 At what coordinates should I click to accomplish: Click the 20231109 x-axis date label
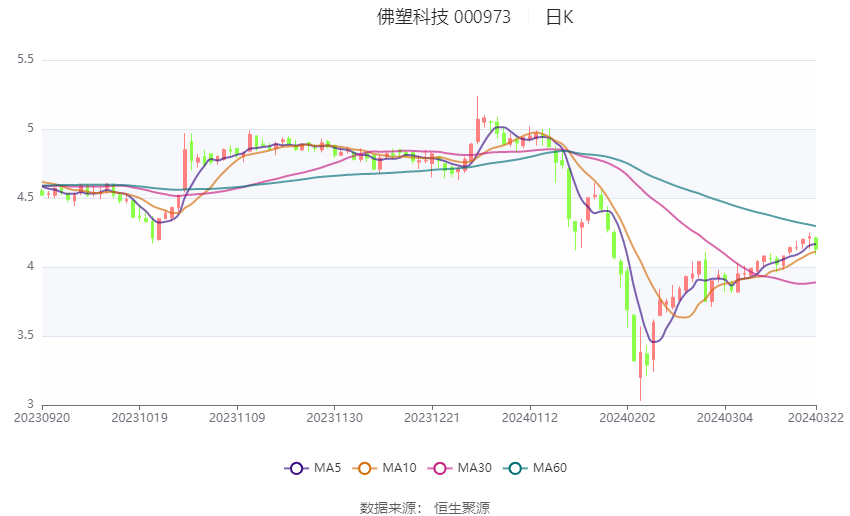[237, 416]
